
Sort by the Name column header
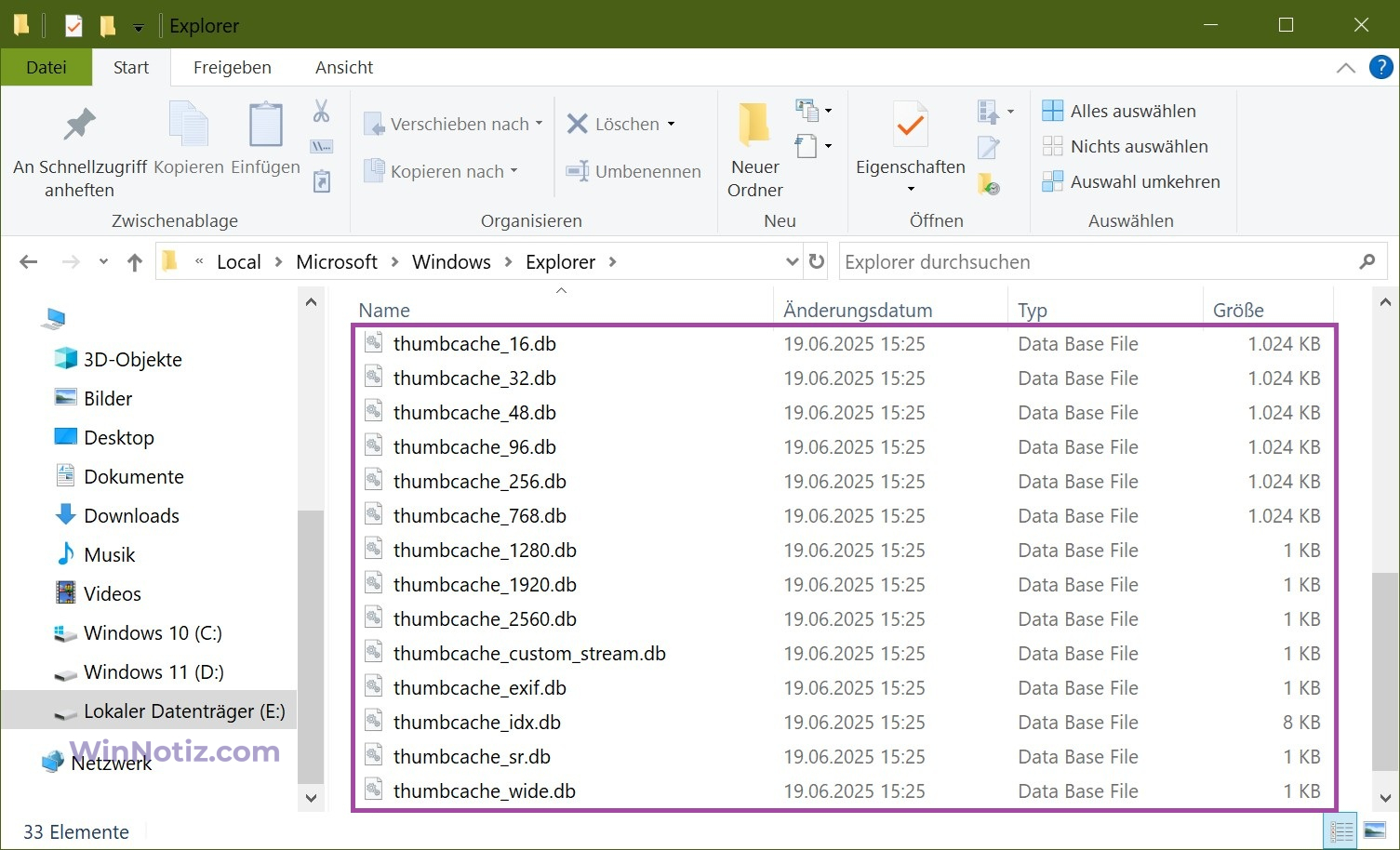562,310
